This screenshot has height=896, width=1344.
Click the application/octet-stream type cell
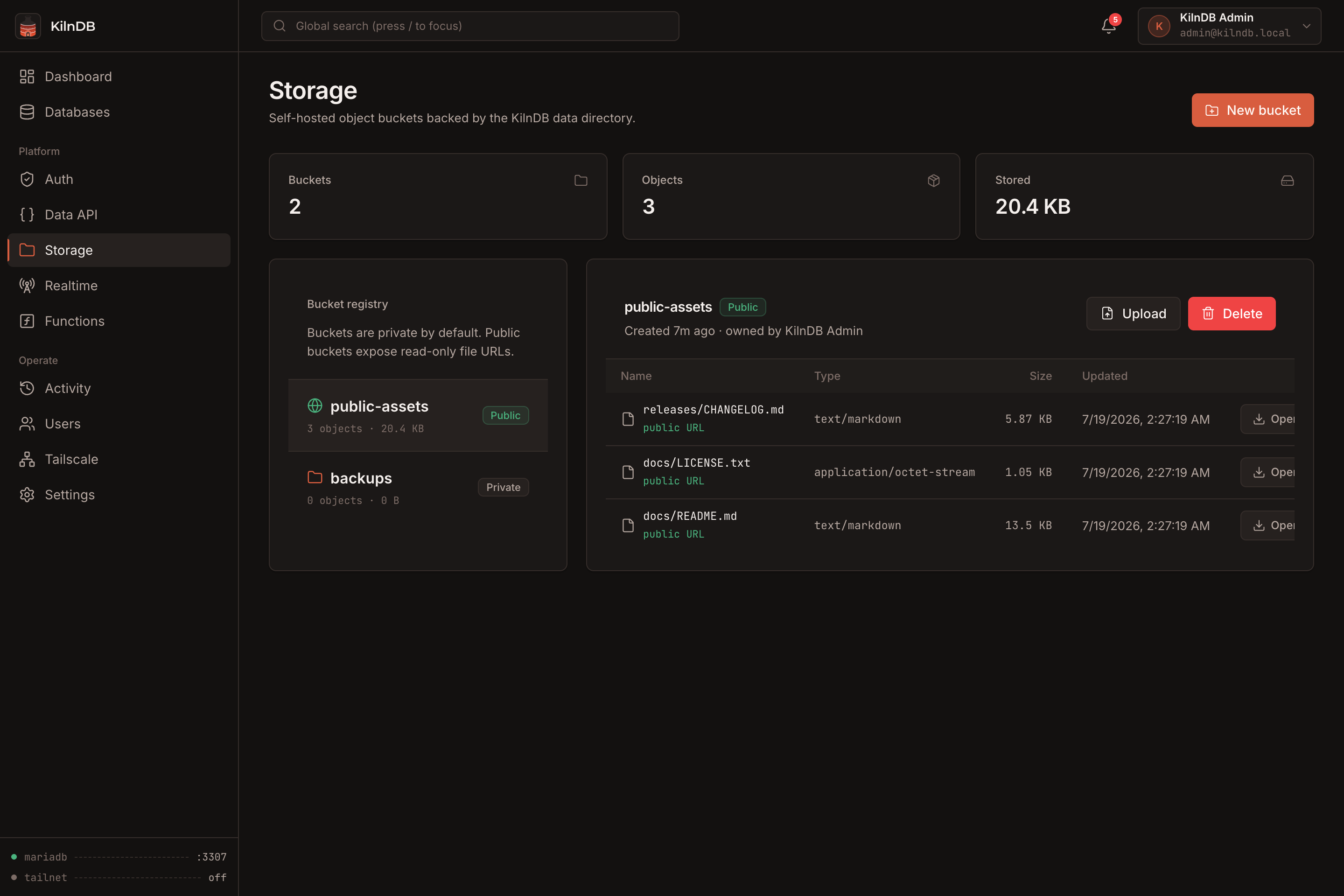tap(894, 472)
